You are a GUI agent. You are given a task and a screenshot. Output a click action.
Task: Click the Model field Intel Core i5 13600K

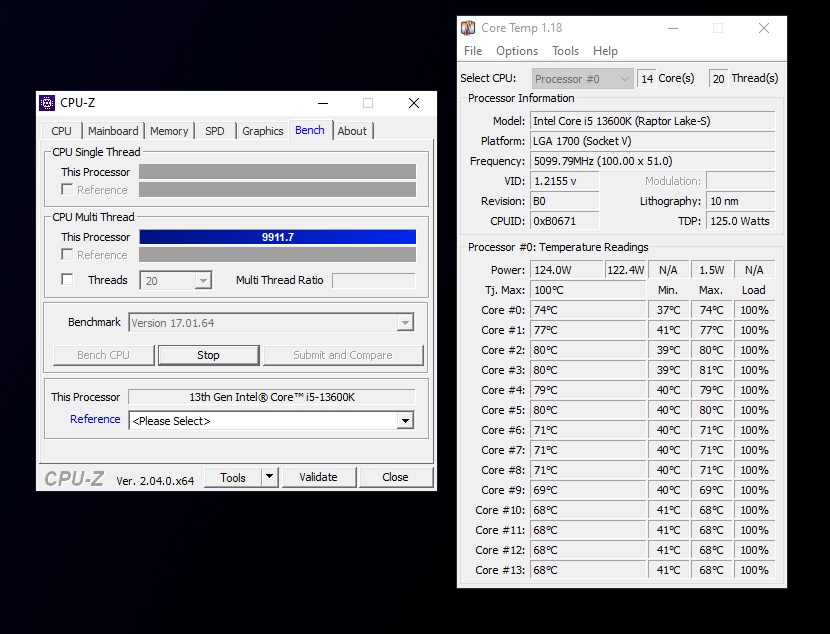tap(653, 121)
